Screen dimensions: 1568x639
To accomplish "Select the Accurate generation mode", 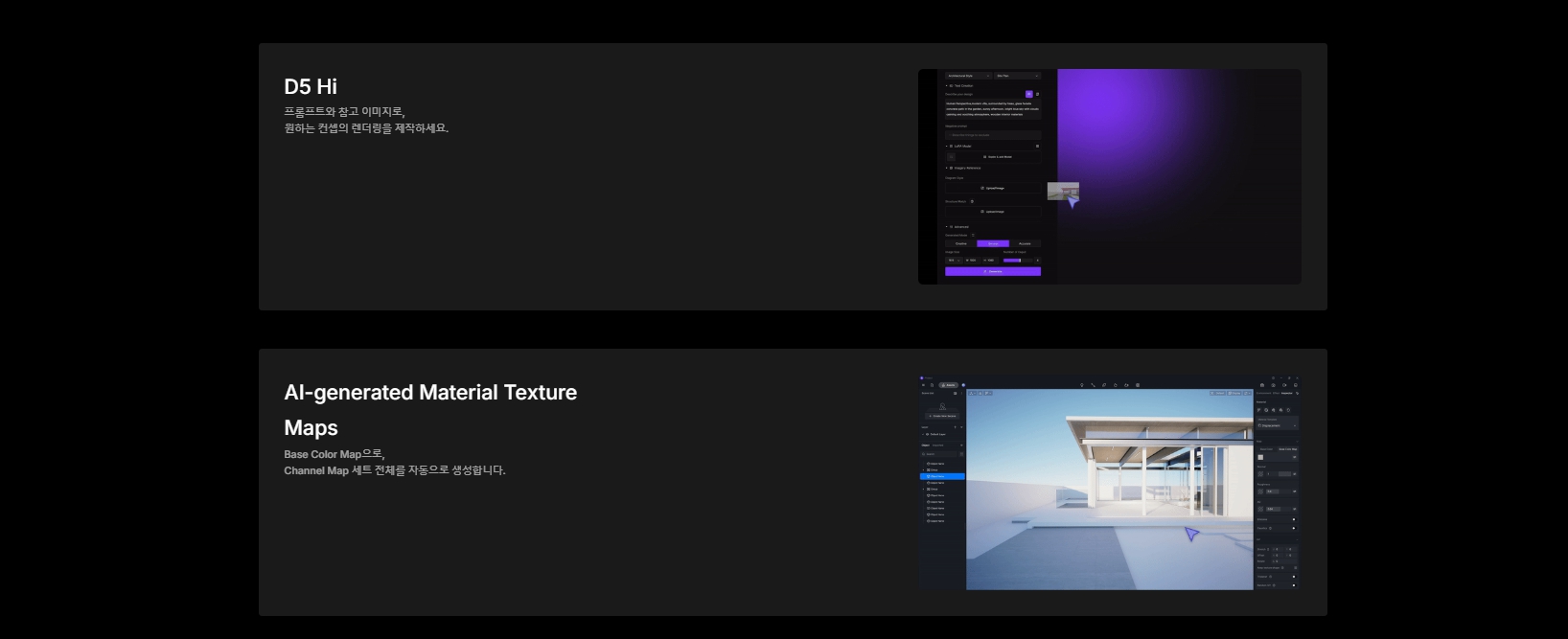I will (1025, 243).
